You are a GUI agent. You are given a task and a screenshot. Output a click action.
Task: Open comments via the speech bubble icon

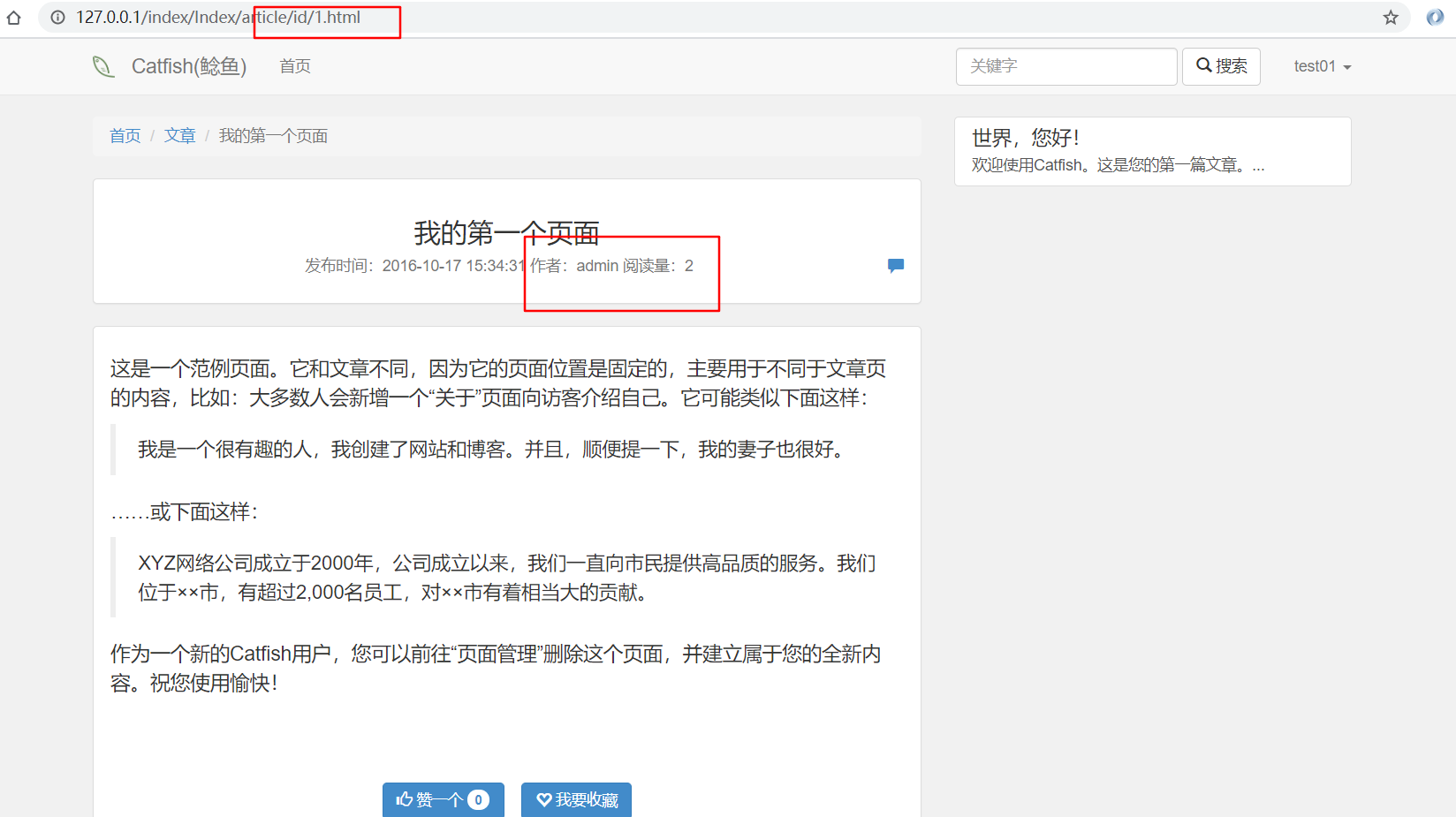[895, 265]
